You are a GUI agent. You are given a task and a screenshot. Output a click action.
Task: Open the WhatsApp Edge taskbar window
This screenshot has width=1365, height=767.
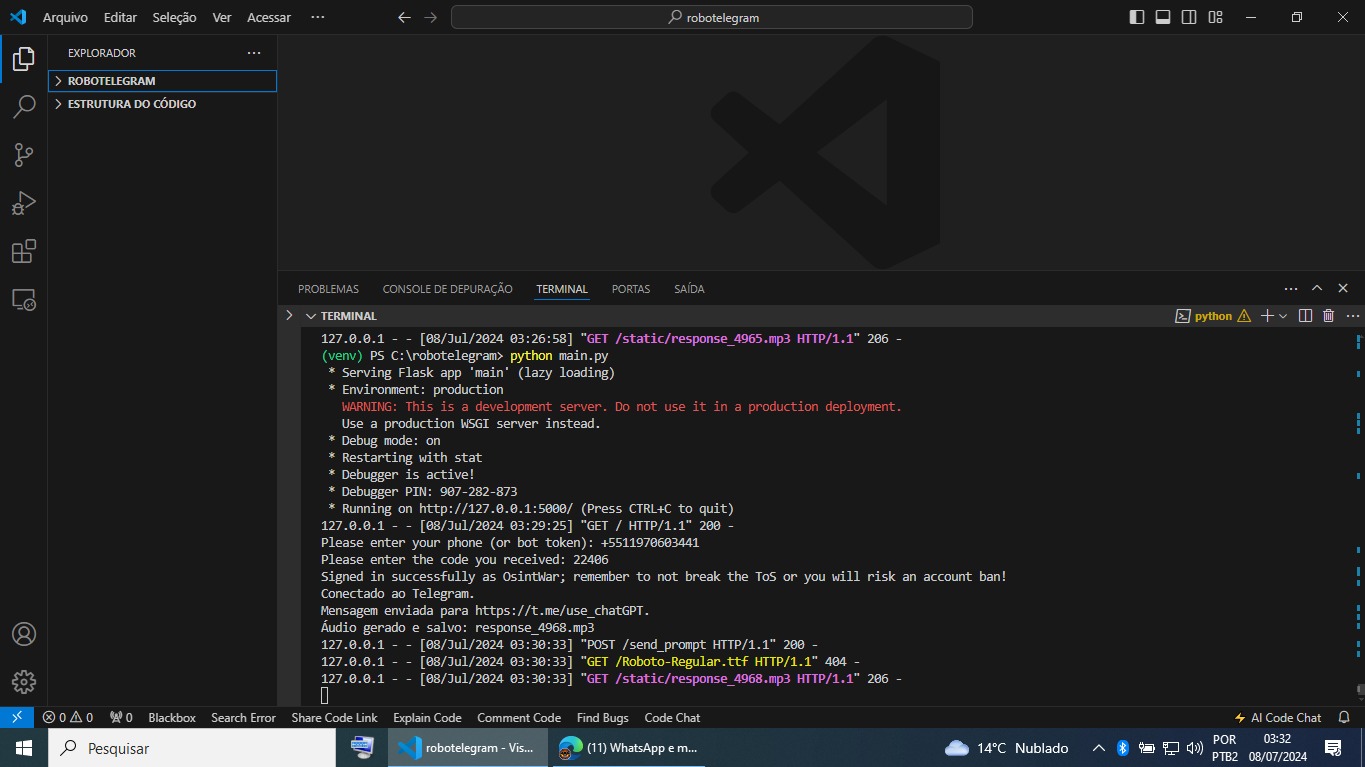pyautogui.click(x=628, y=747)
